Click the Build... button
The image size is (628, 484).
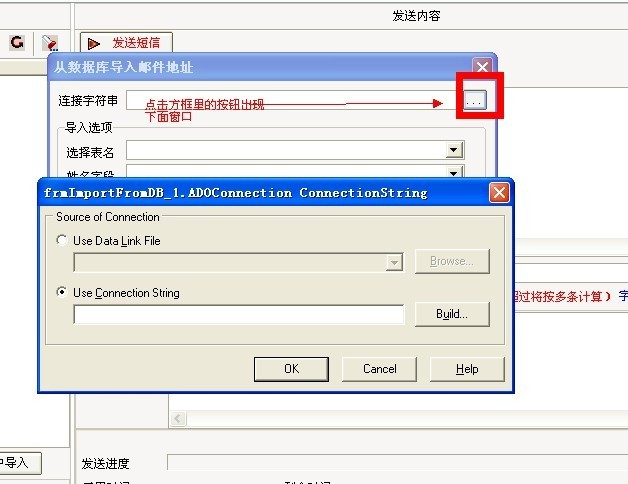(452, 314)
